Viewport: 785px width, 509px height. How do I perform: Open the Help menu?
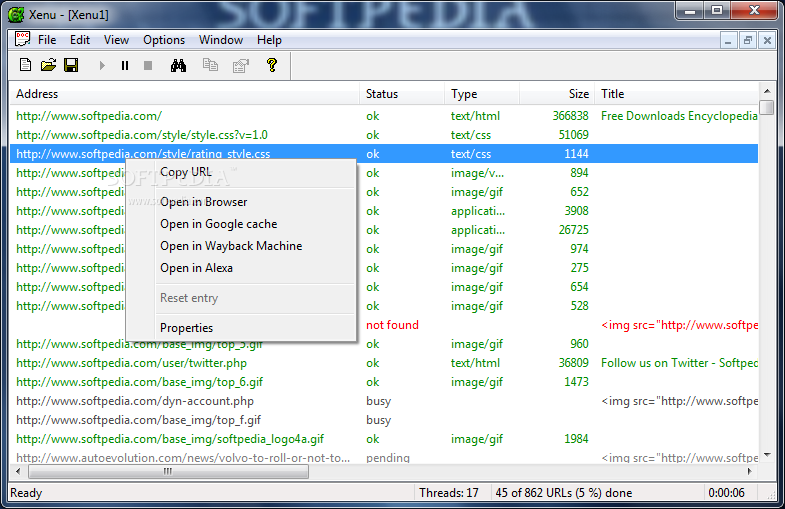269,40
